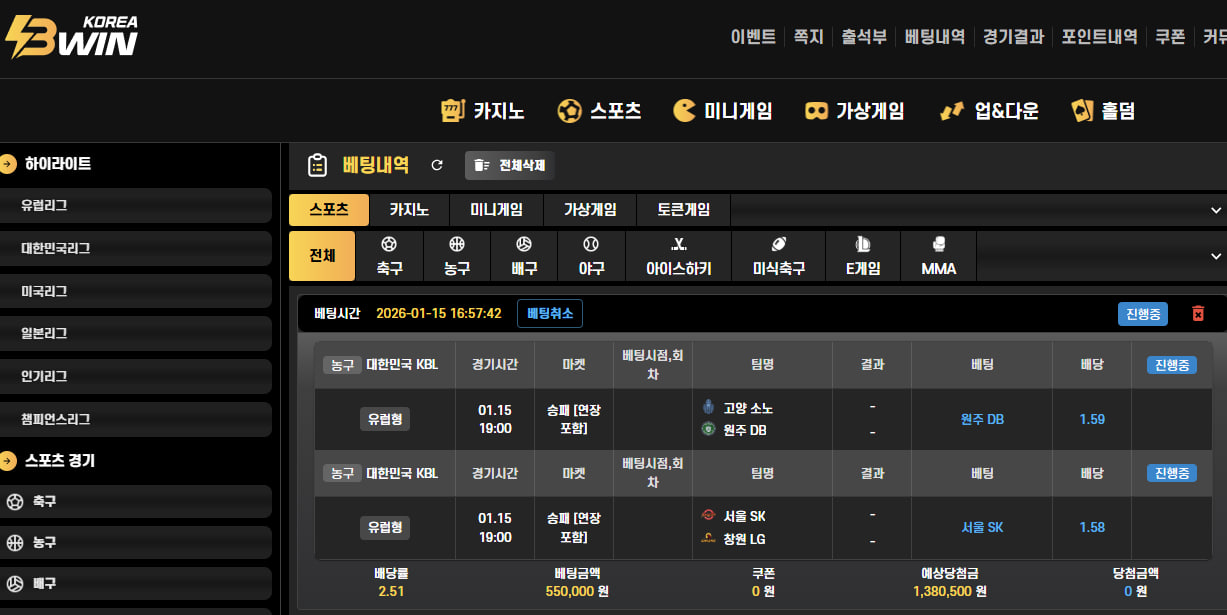
Task: Click the BWIN Korea logo
Action: point(72,37)
